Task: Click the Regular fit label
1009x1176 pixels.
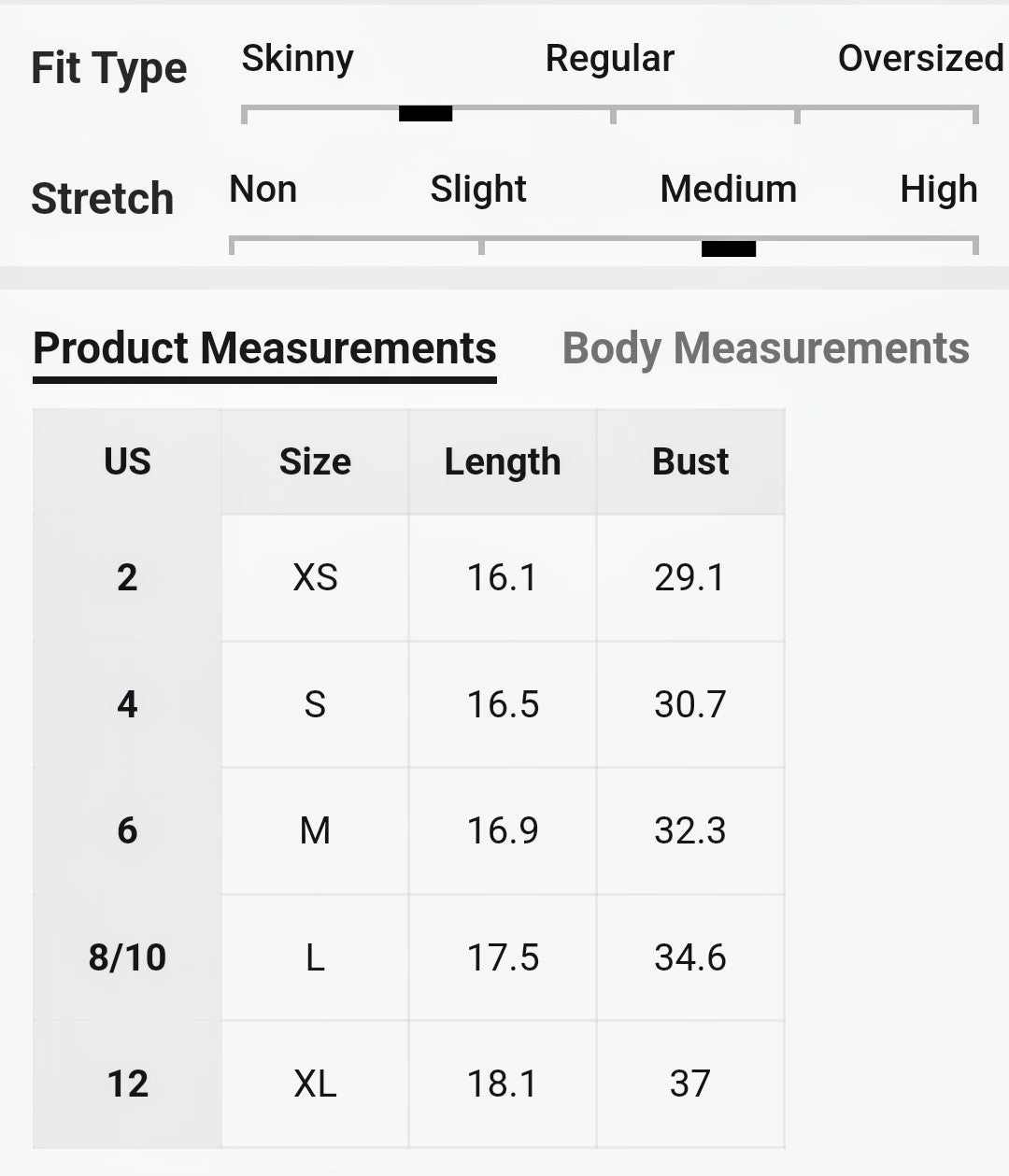Action: click(609, 59)
